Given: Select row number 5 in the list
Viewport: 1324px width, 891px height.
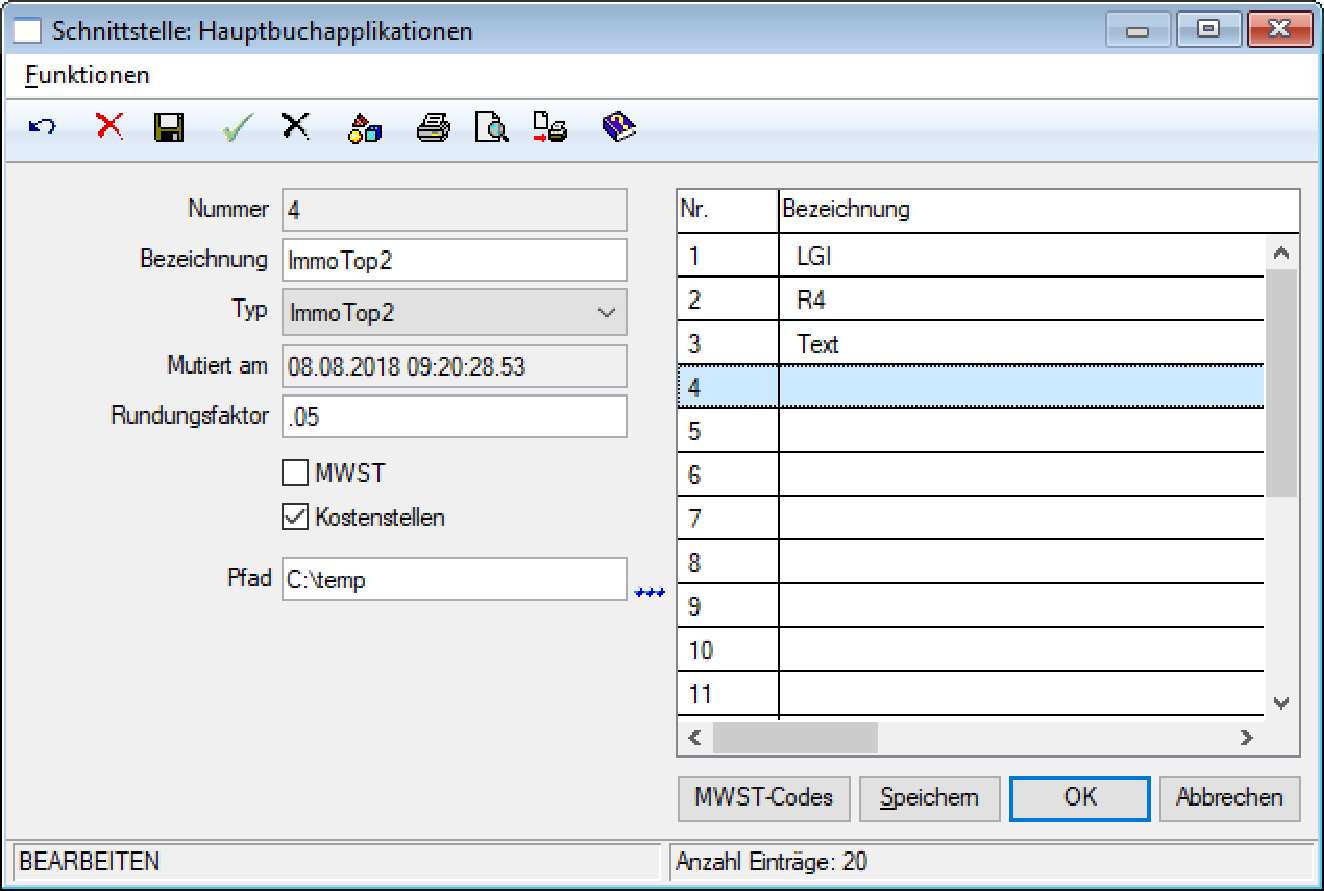Looking at the screenshot, I should (x=971, y=430).
